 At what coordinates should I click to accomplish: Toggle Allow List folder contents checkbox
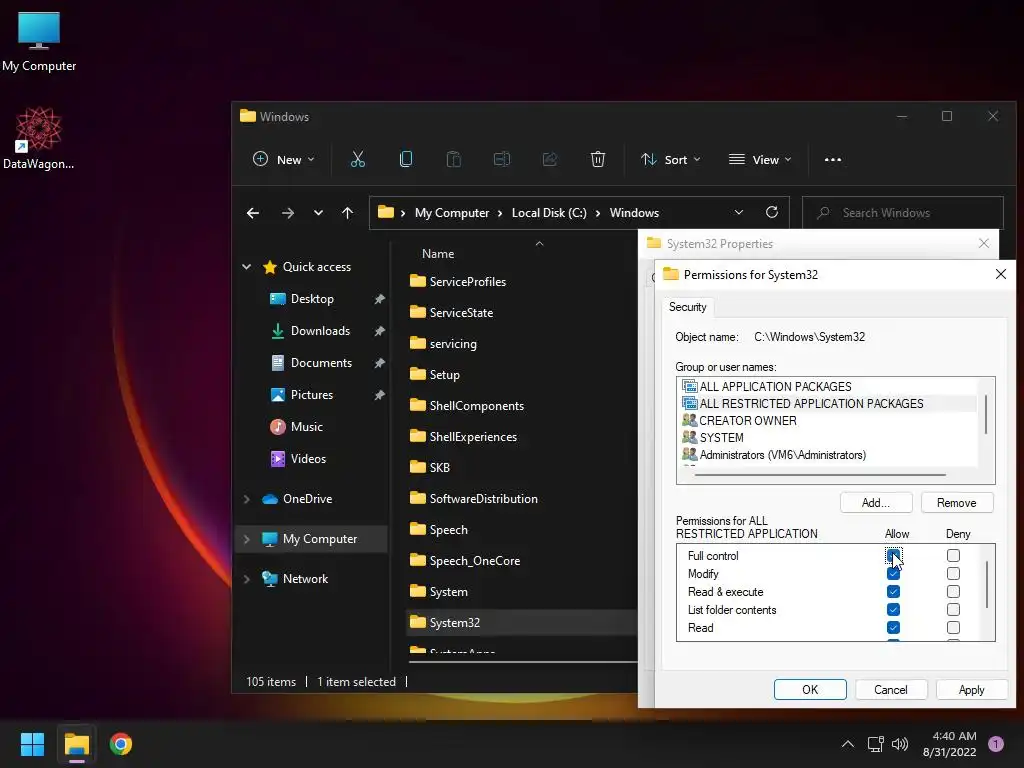(x=893, y=609)
